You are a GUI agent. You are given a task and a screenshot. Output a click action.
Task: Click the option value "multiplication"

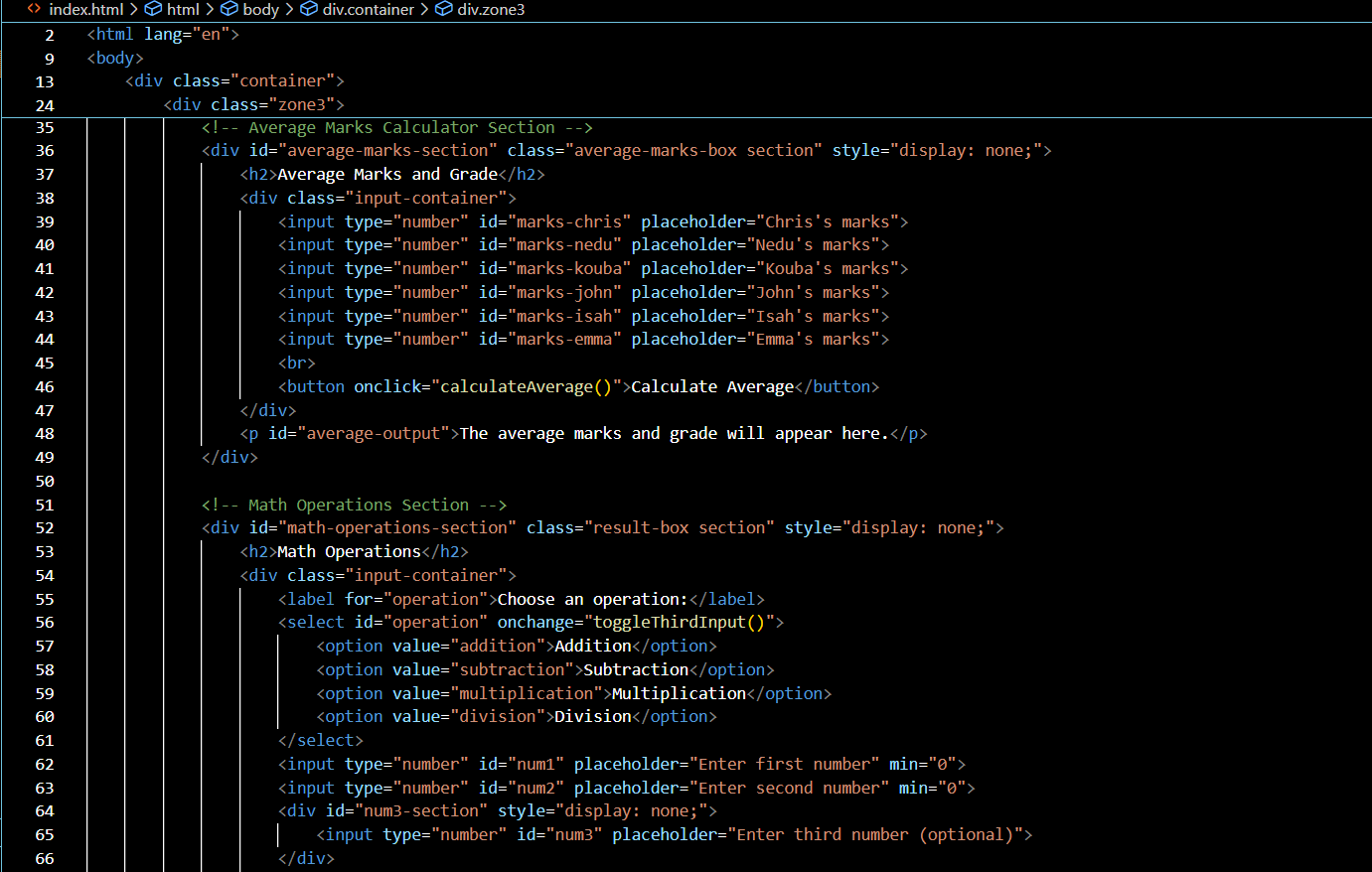pos(527,694)
